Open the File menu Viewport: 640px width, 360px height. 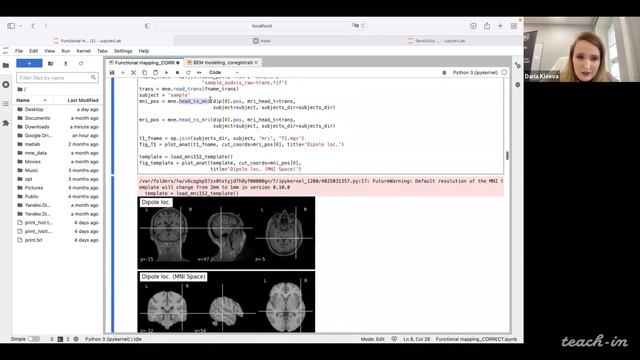coord(19,51)
